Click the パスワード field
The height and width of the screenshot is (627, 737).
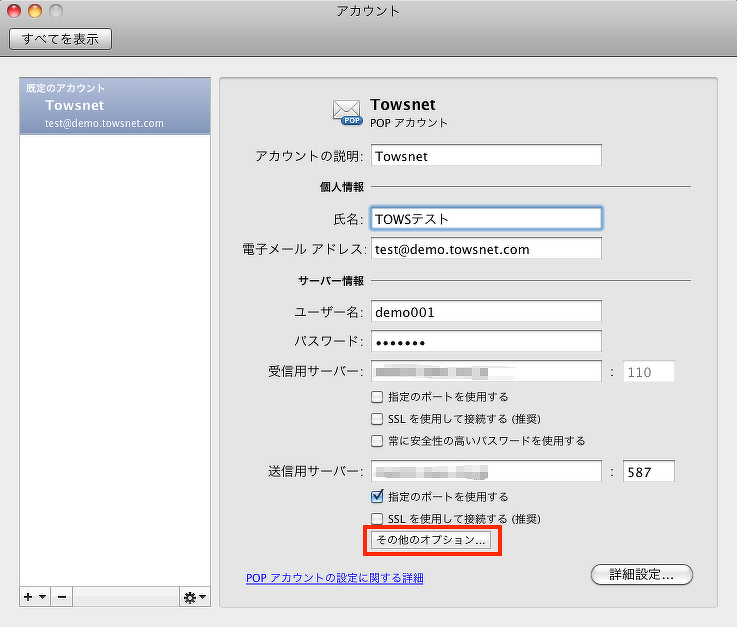coord(486,342)
